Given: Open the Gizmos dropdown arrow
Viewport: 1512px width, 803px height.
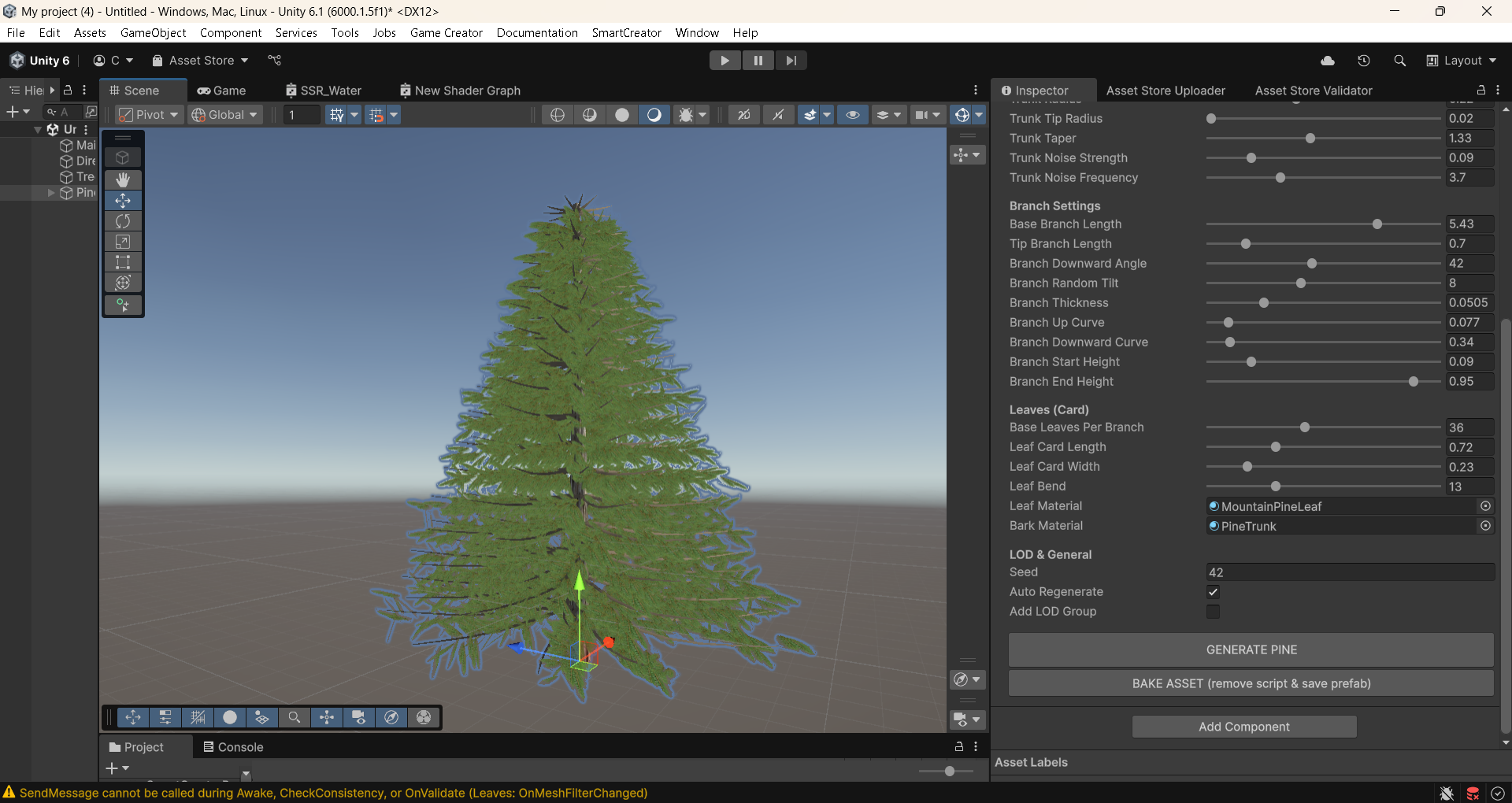Looking at the screenshot, I should (979, 115).
